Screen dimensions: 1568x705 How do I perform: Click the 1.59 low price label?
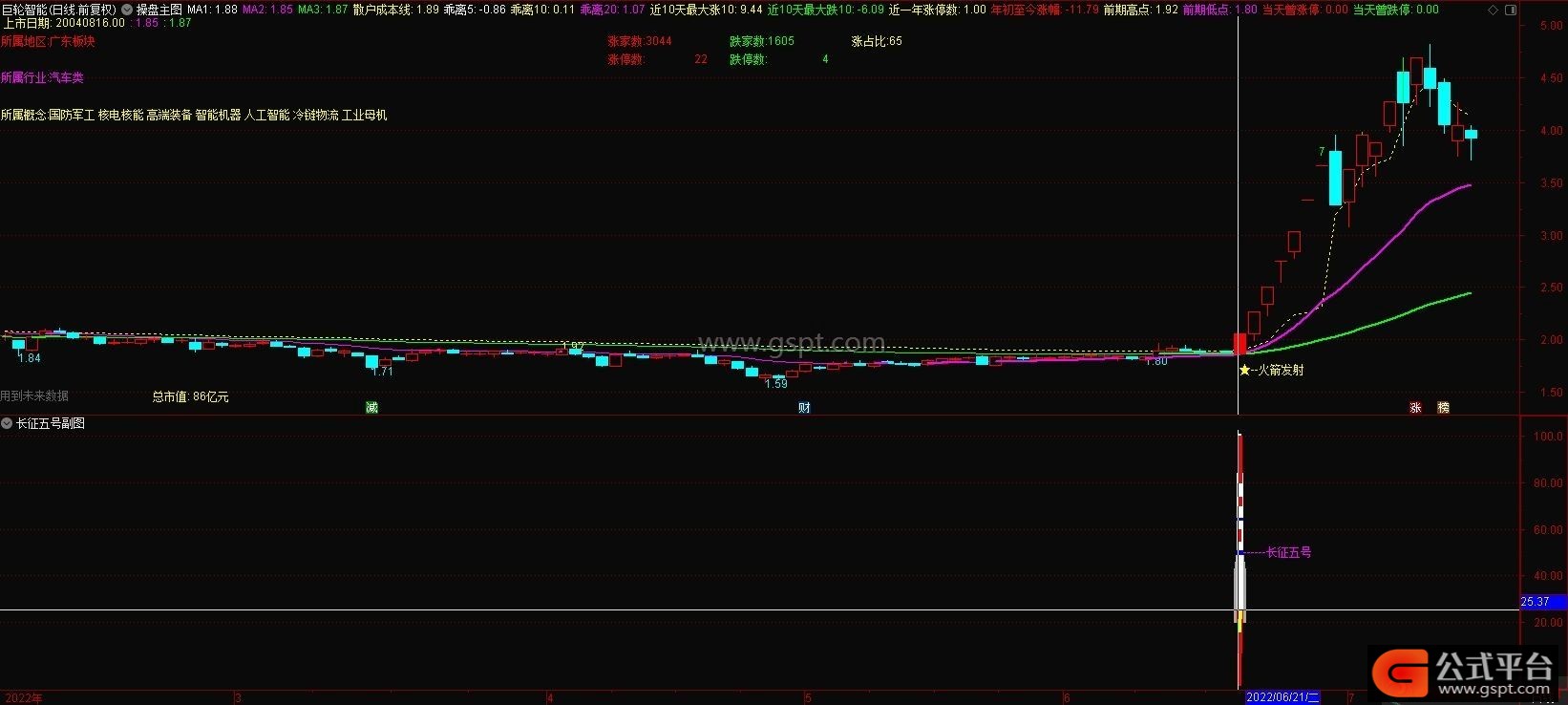776,384
